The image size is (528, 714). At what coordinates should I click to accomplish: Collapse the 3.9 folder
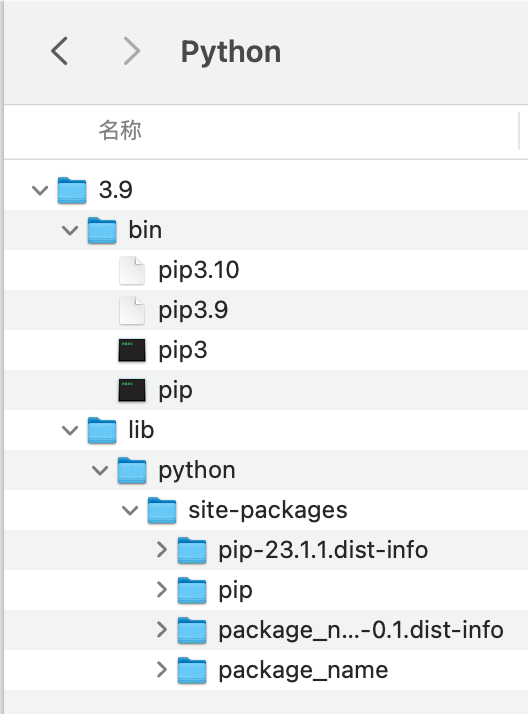tap(40, 190)
